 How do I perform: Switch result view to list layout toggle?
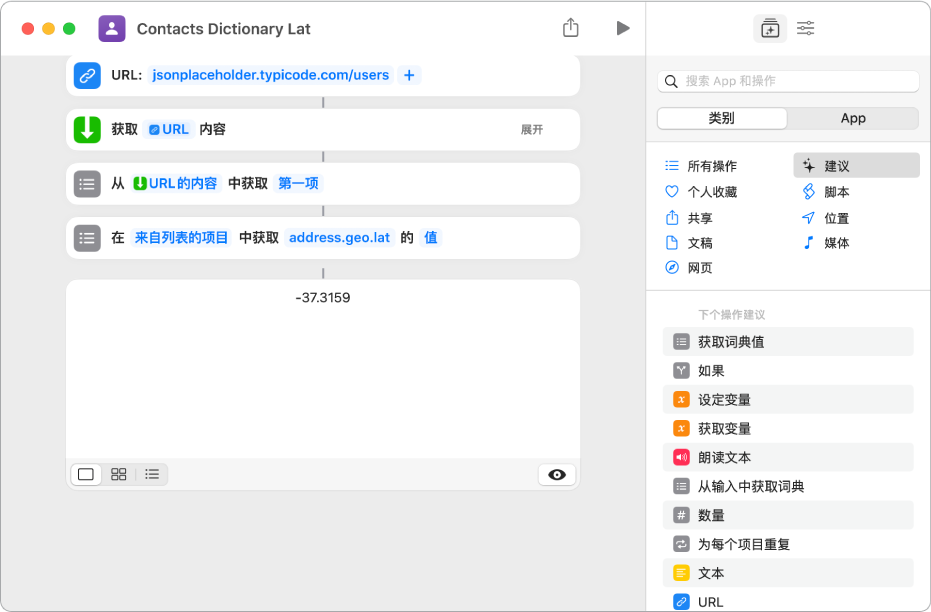pos(152,474)
